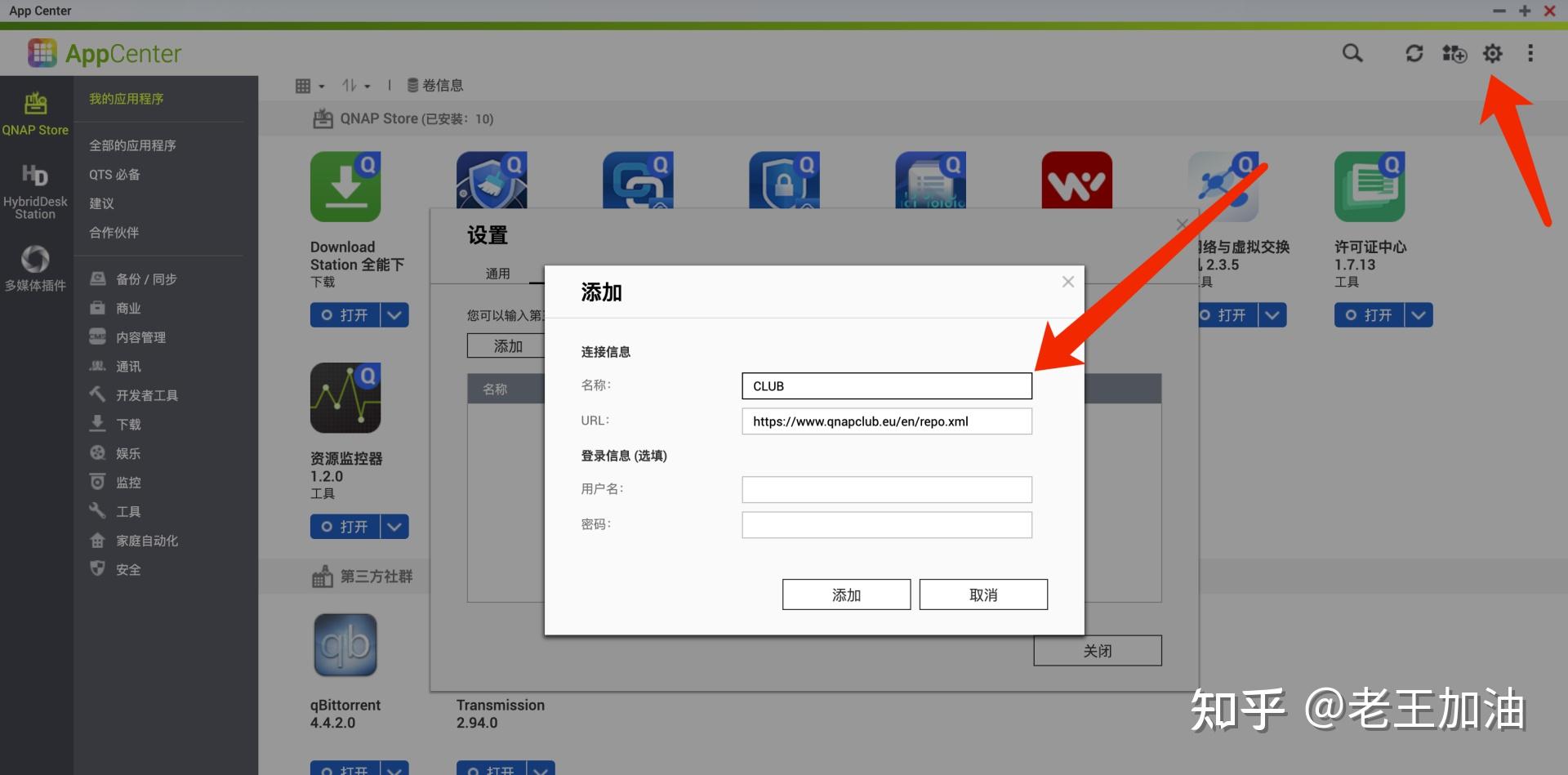Image resolution: width=1568 pixels, height=775 pixels.
Task: Click the 第三方社群 section header
Action: click(x=363, y=577)
